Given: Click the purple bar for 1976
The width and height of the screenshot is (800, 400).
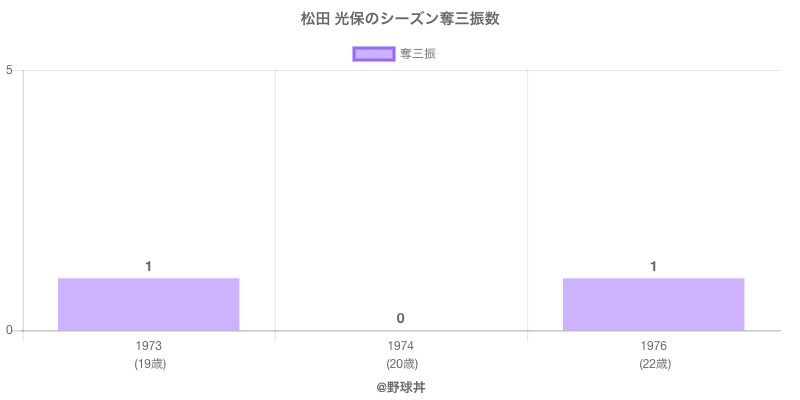Looking at the screenshot, I should click(x=653, y=304).
